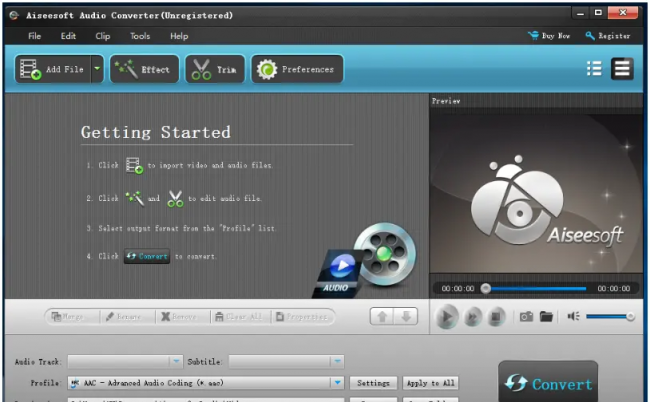Click the Buy Now link
Screen dimensions: 650x402
point(549,36)
